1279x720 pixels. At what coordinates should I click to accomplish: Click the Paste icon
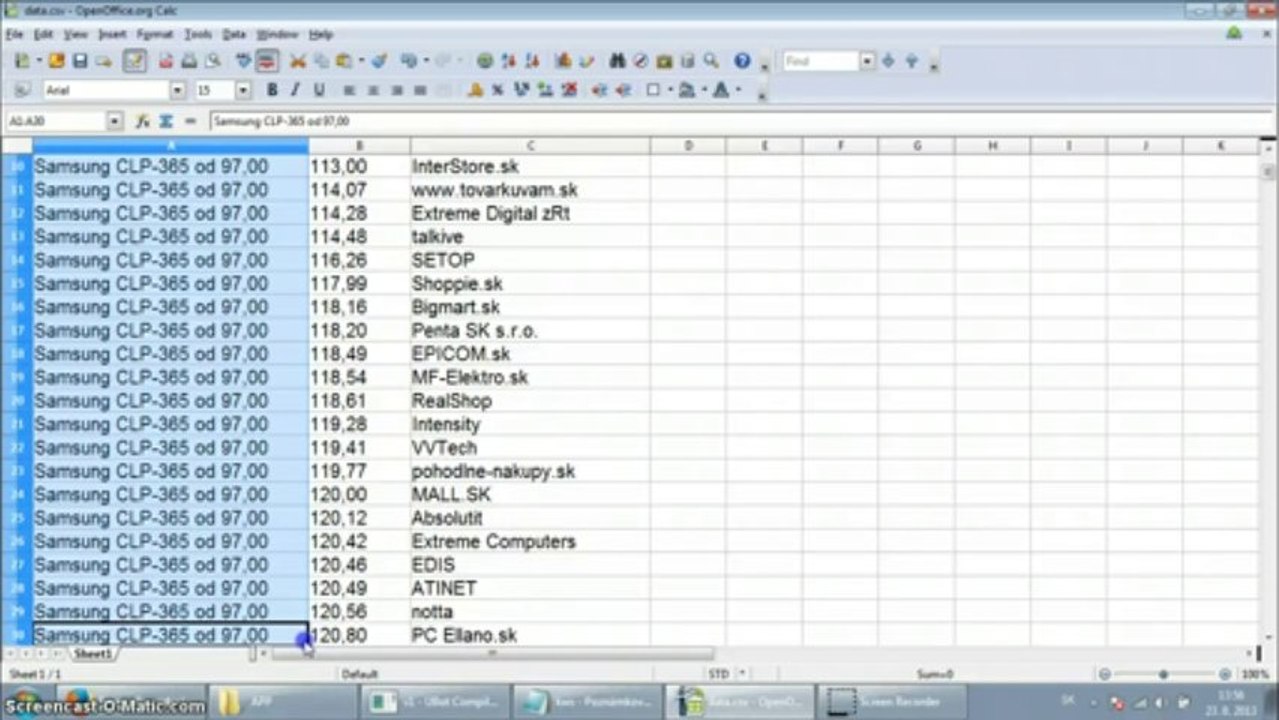(x=343, y=61)
